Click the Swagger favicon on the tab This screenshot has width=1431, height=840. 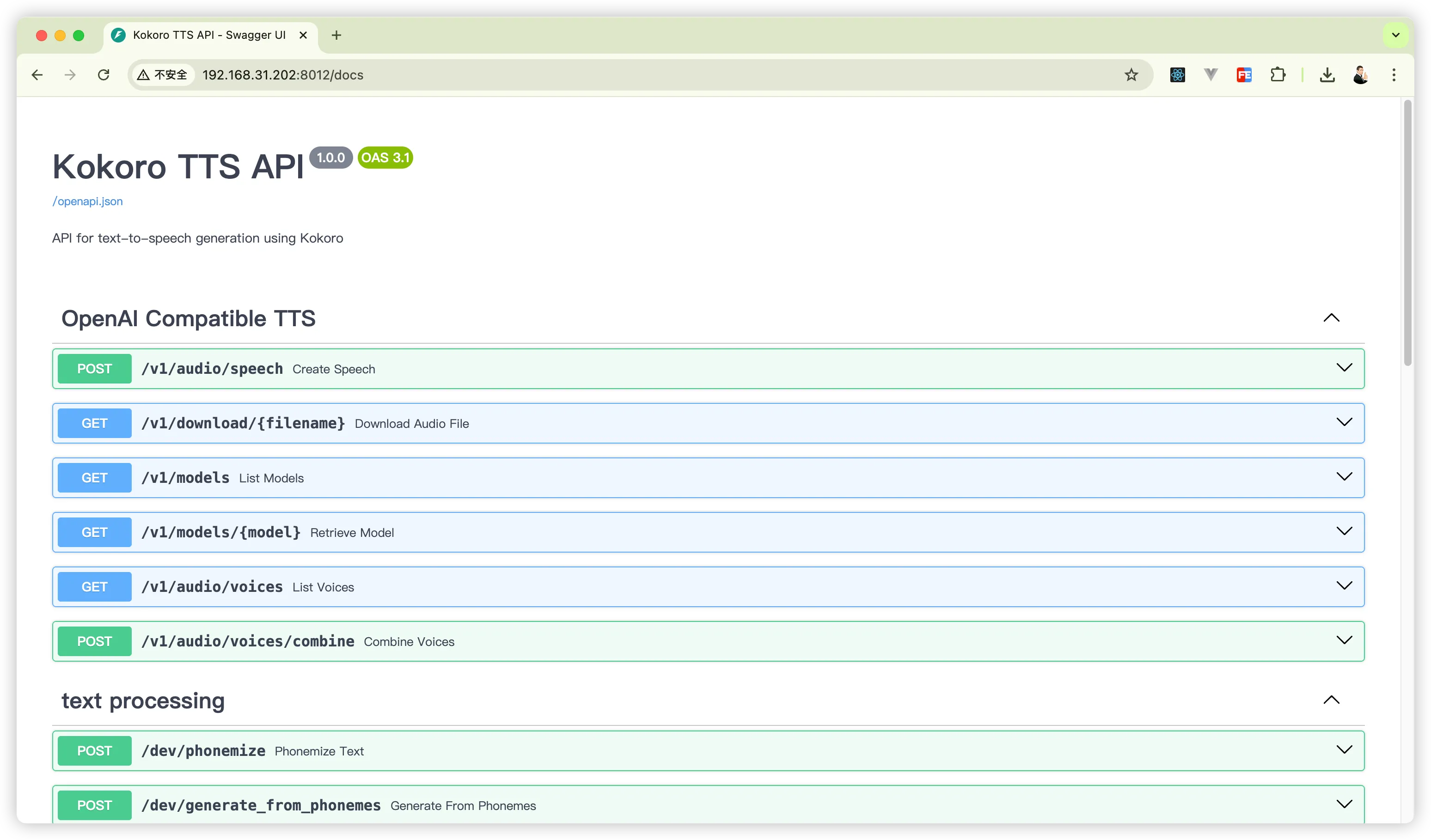point(118,35)
